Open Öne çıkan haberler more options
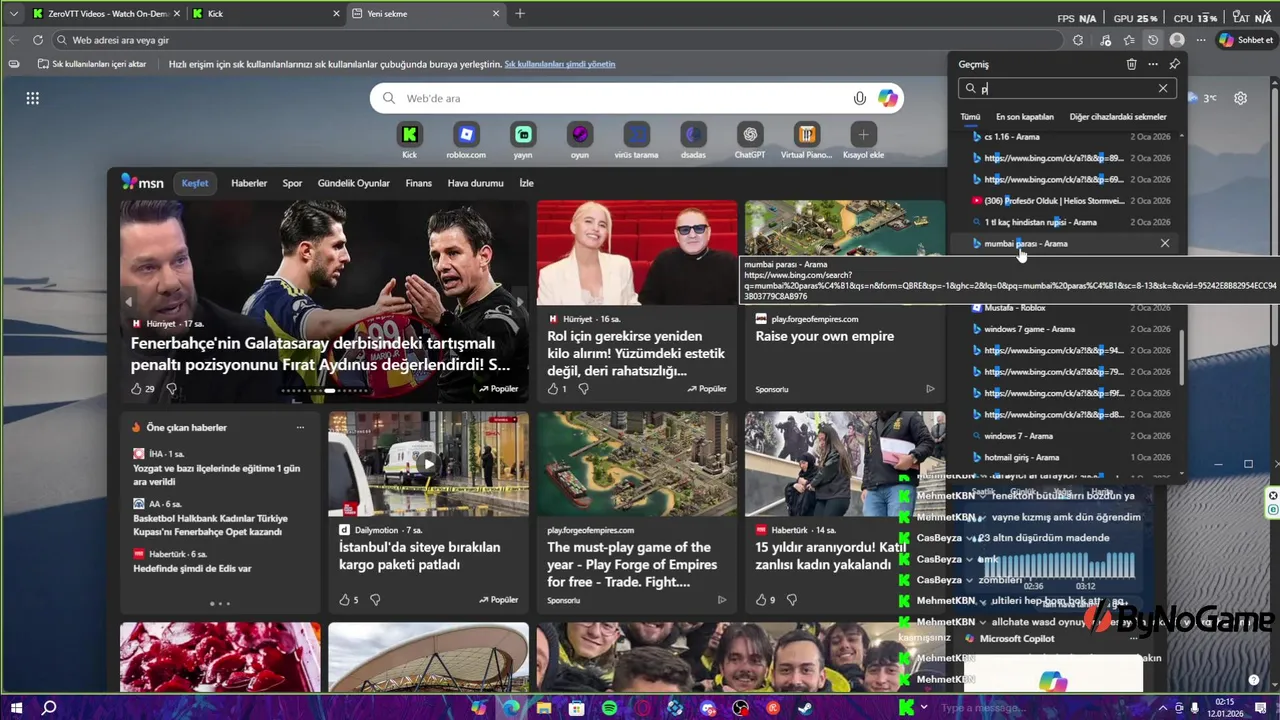The image size is (1280, 720). point(300,427)
